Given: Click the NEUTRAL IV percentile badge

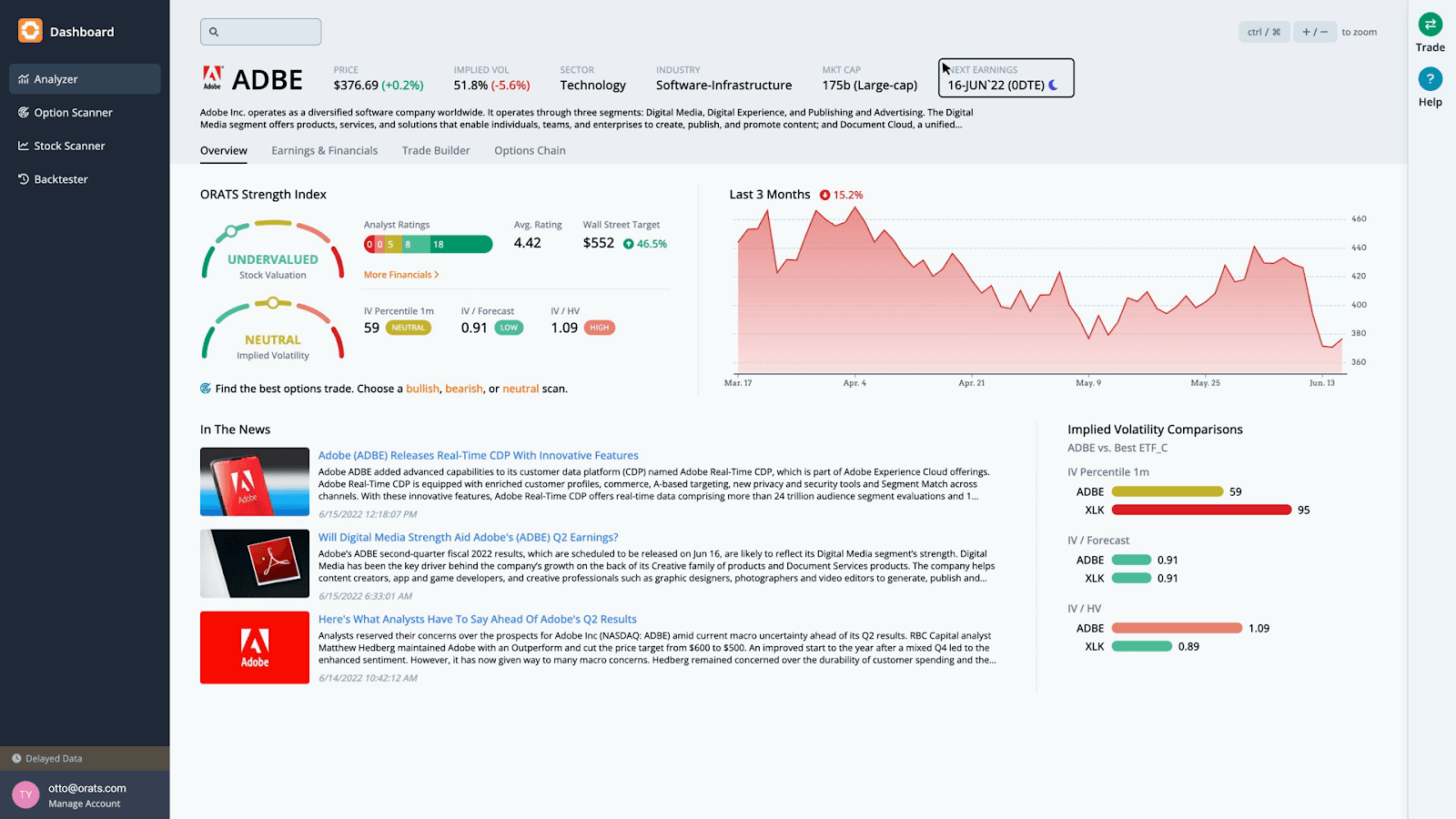Looking at the screenshot, I should coord(409,328).
